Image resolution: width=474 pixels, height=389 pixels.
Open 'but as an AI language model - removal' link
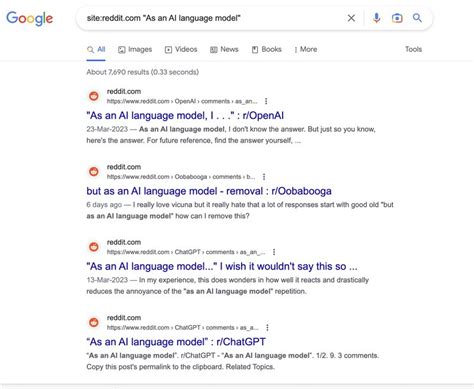[209, 191]
